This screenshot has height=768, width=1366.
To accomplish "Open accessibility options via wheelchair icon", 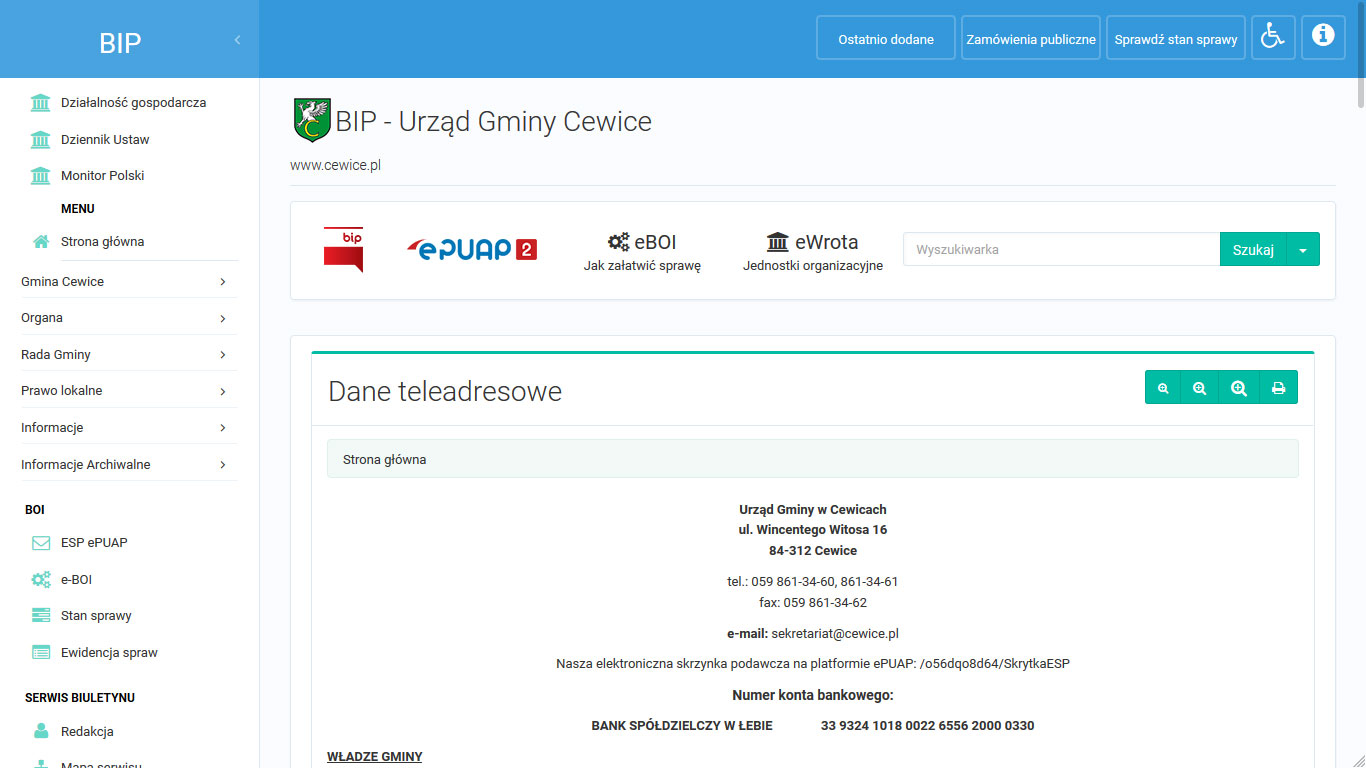I will (x=1272, y=38).
